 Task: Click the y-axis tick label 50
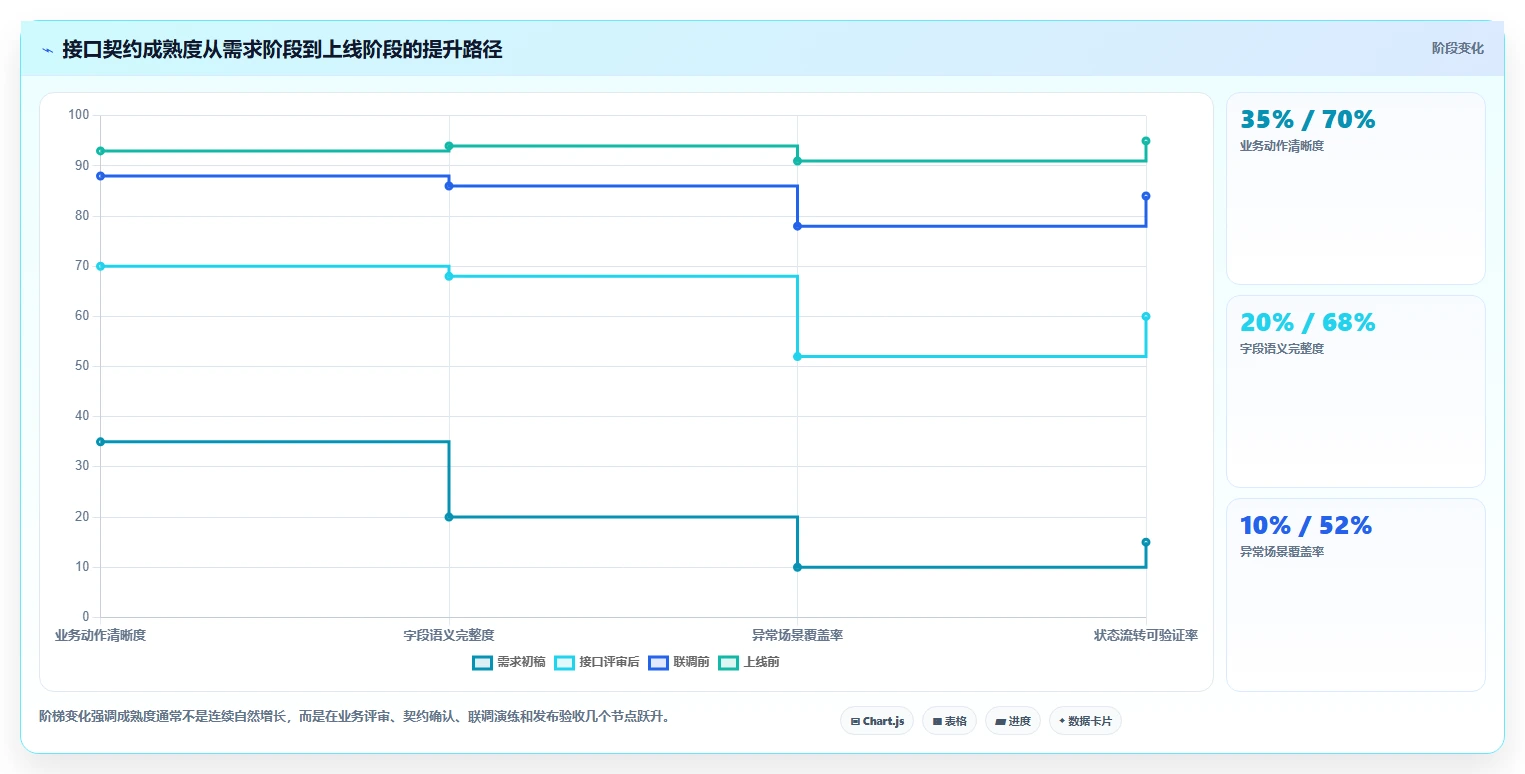click(82, 366)
